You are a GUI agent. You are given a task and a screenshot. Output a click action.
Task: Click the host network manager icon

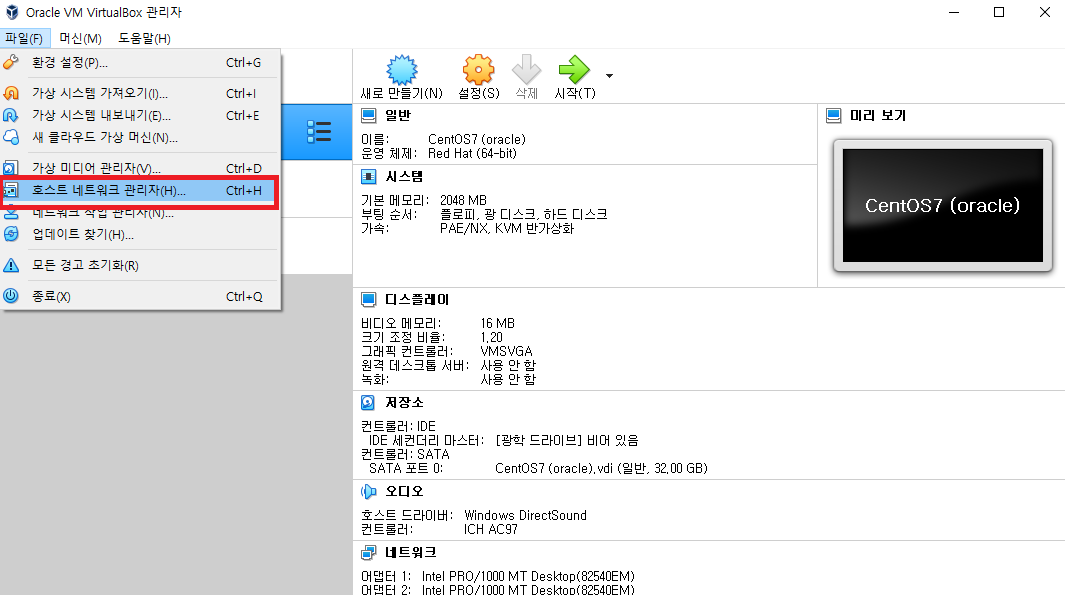[x=11, y=190]
